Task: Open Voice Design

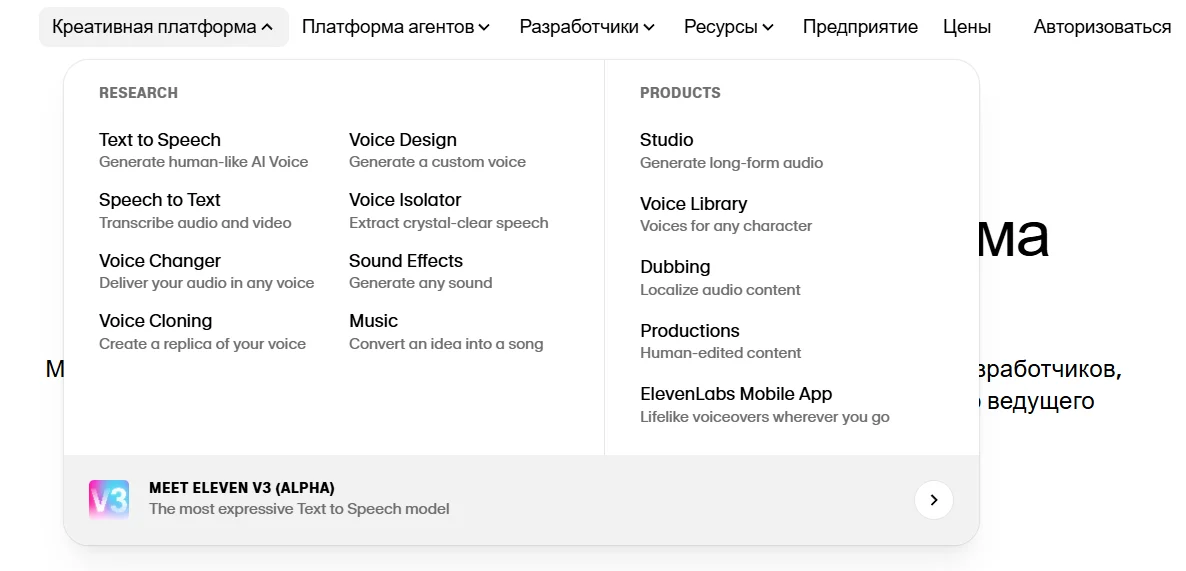Action: point(402,140)
